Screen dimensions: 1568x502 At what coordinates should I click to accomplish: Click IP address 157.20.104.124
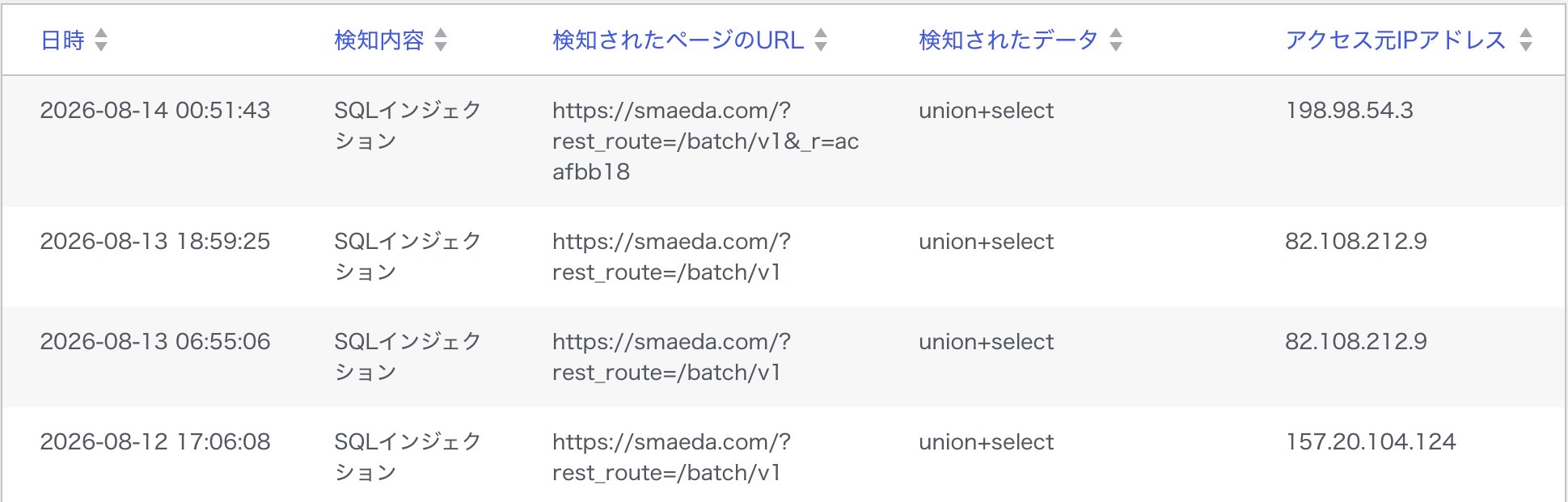click(x=1371, y=441)
